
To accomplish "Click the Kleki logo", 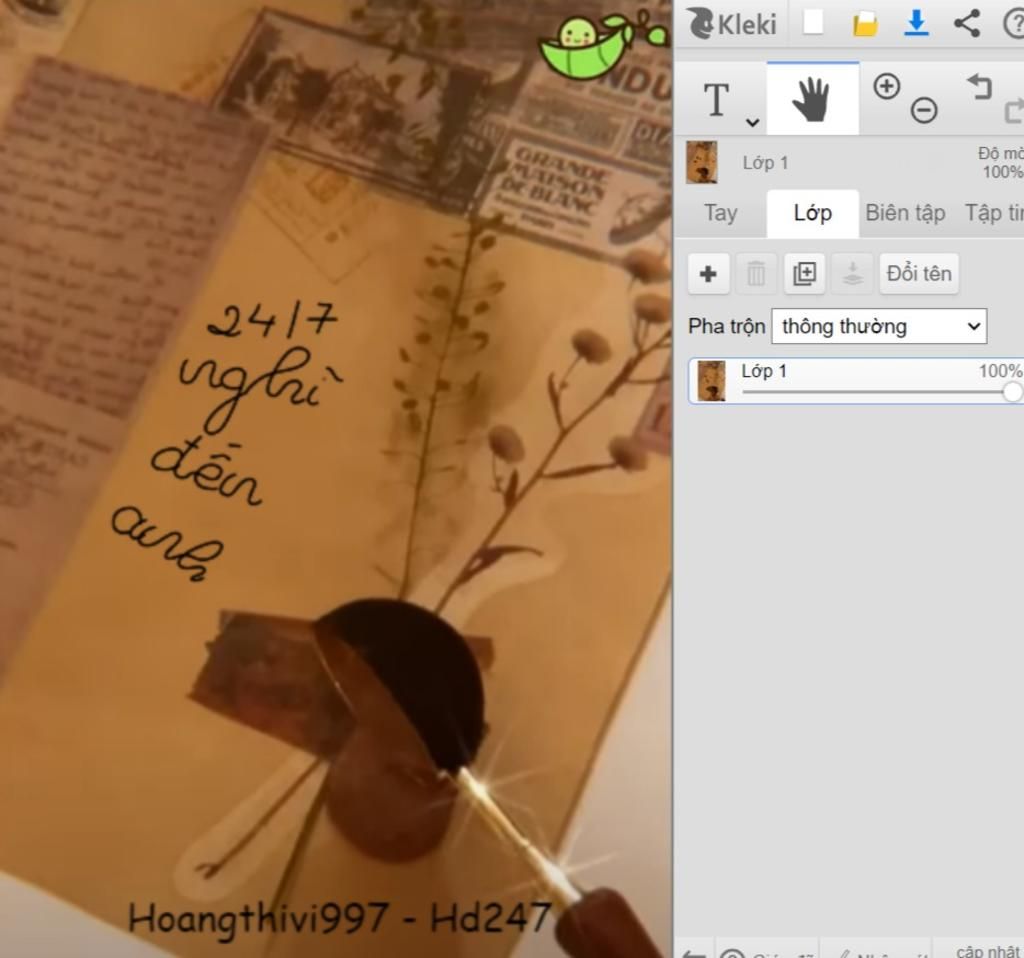I will pyautogui.click(x=732, y=24).
